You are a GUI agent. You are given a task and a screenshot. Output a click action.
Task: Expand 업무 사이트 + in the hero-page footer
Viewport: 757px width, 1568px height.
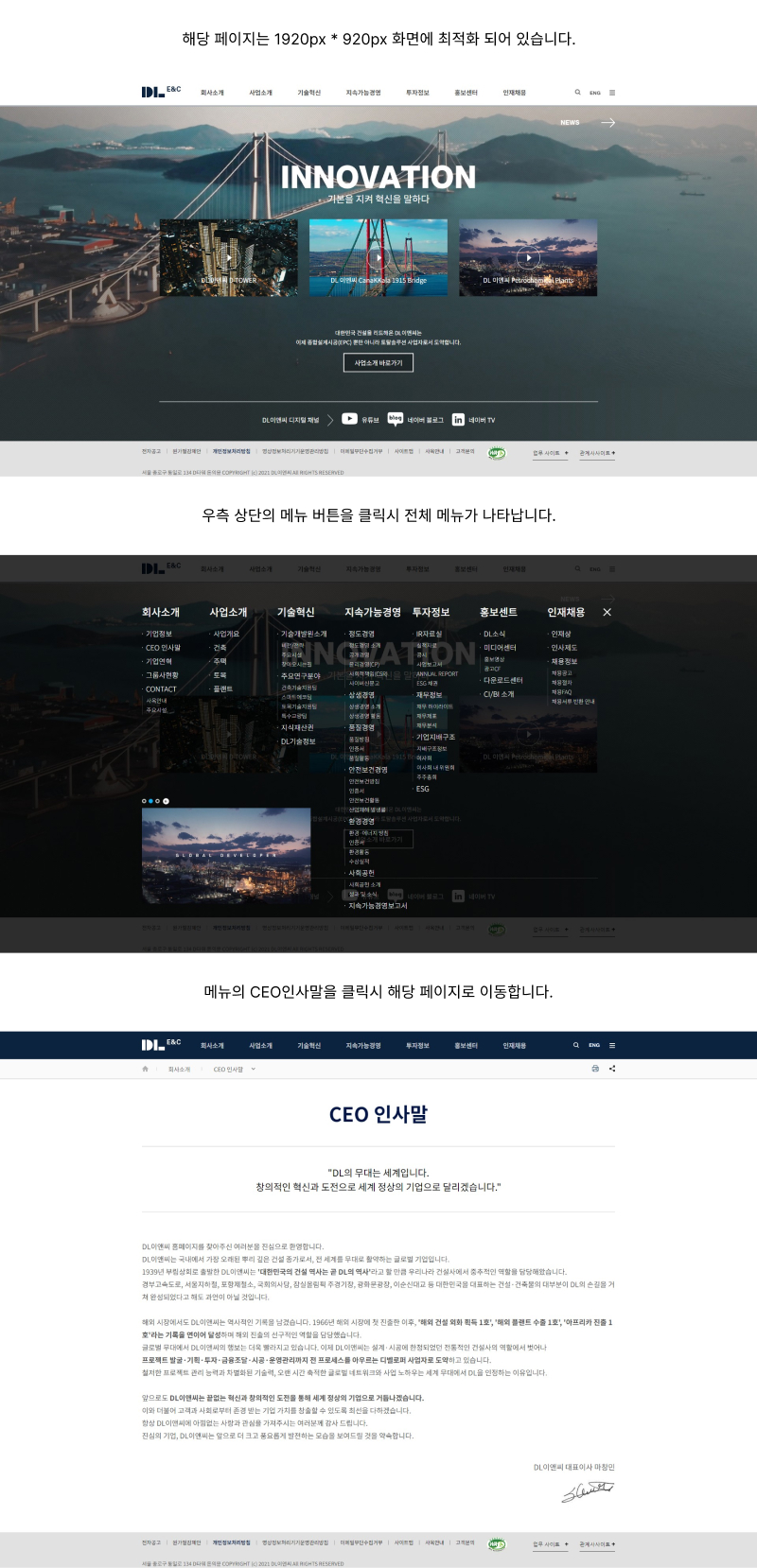[550, 453]
